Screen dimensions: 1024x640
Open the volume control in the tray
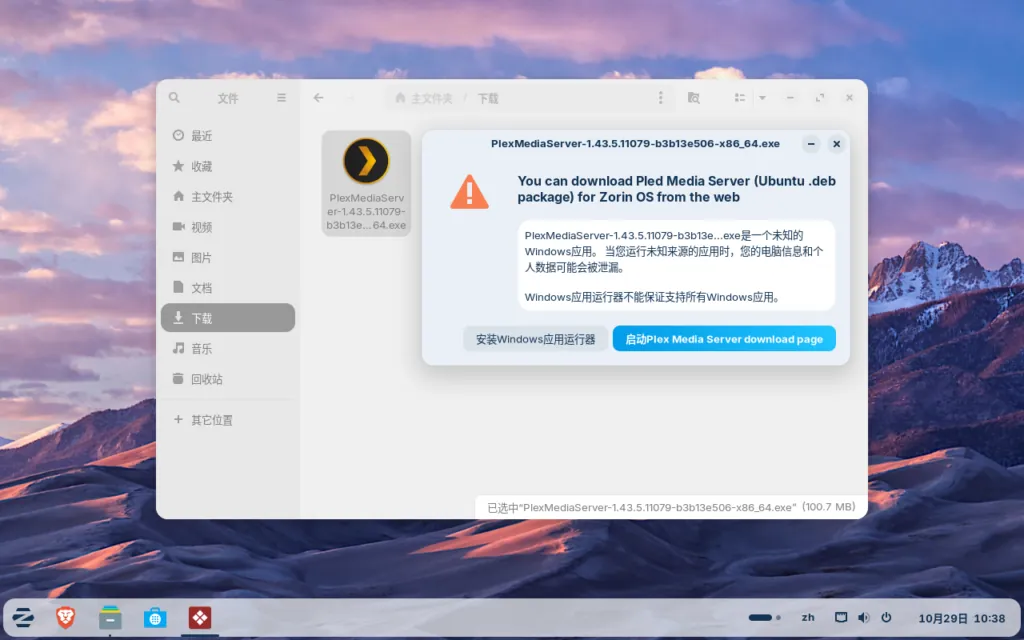click(863, 617)
